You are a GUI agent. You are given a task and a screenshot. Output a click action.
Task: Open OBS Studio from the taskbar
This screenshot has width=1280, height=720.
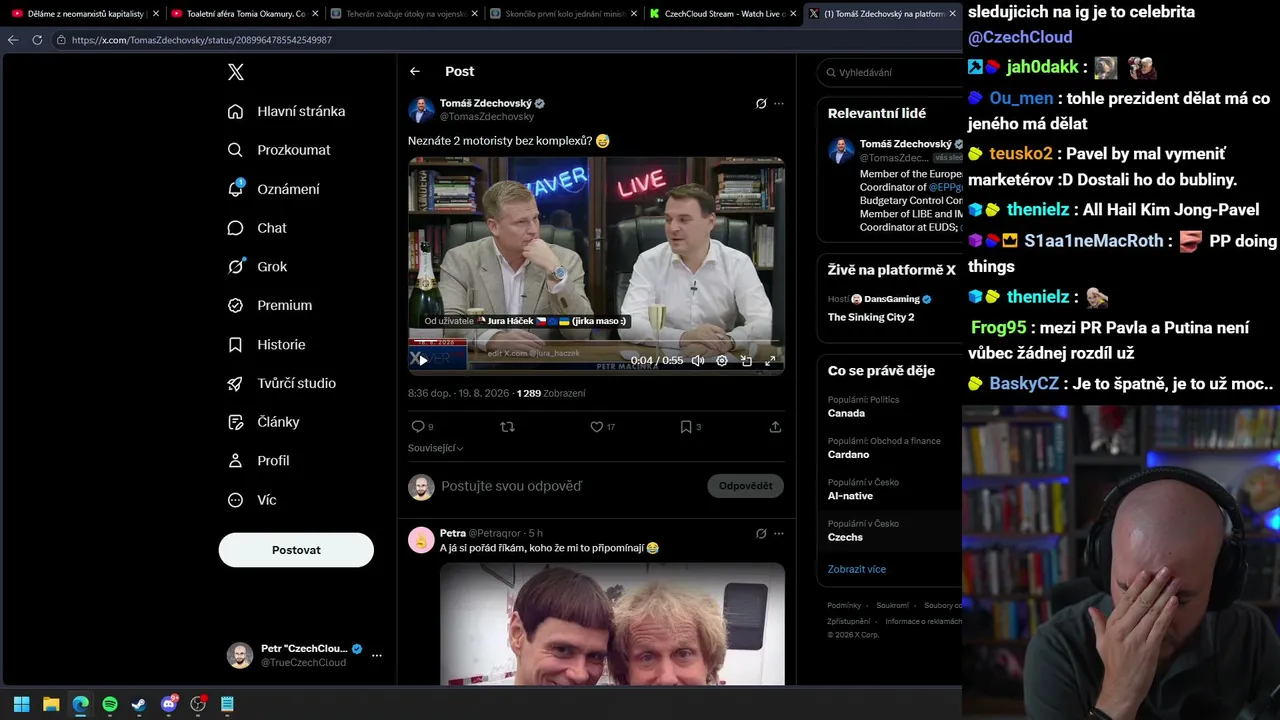(198, 704)
